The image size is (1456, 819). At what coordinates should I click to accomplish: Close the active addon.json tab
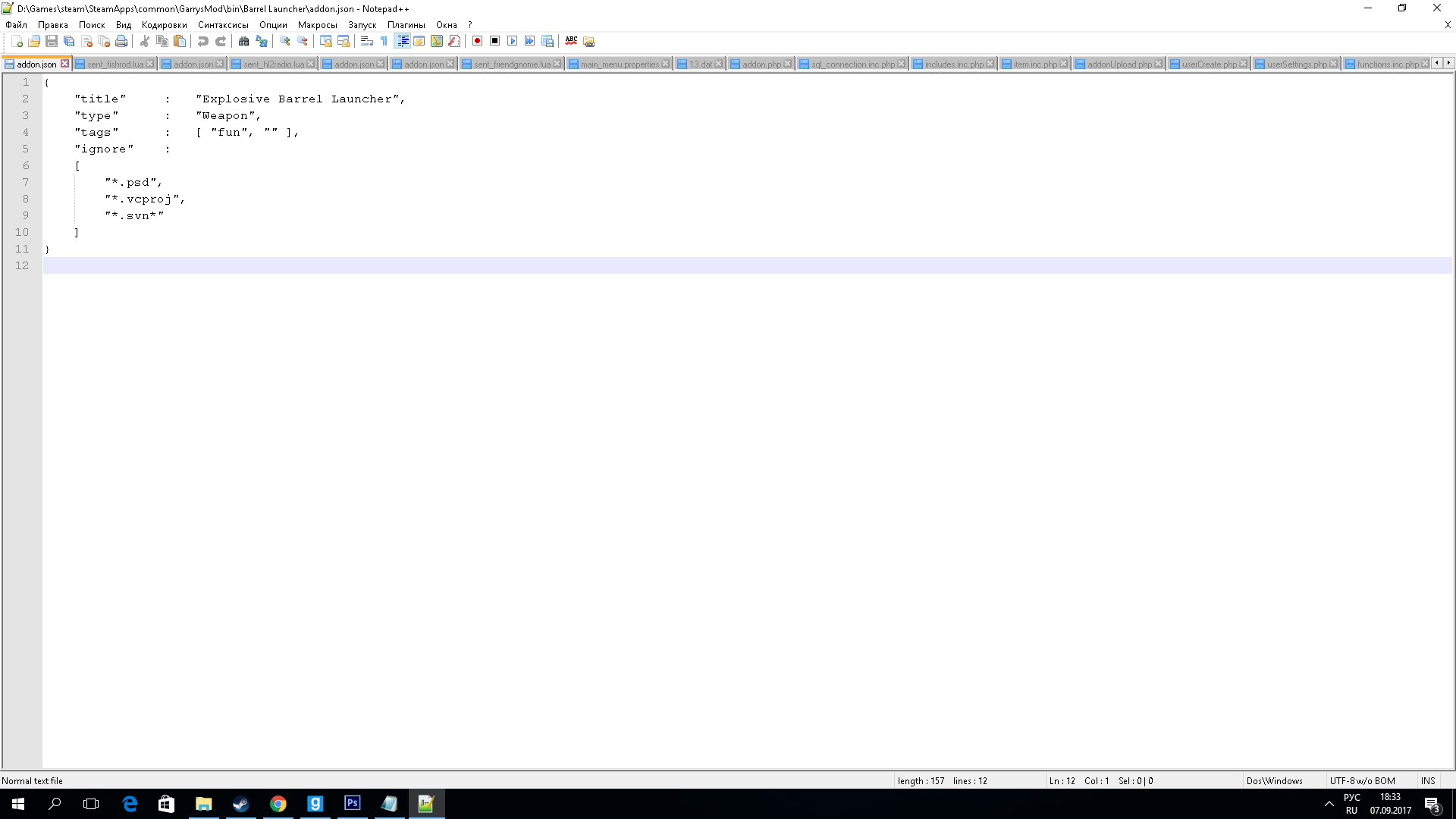click(65, 64)
